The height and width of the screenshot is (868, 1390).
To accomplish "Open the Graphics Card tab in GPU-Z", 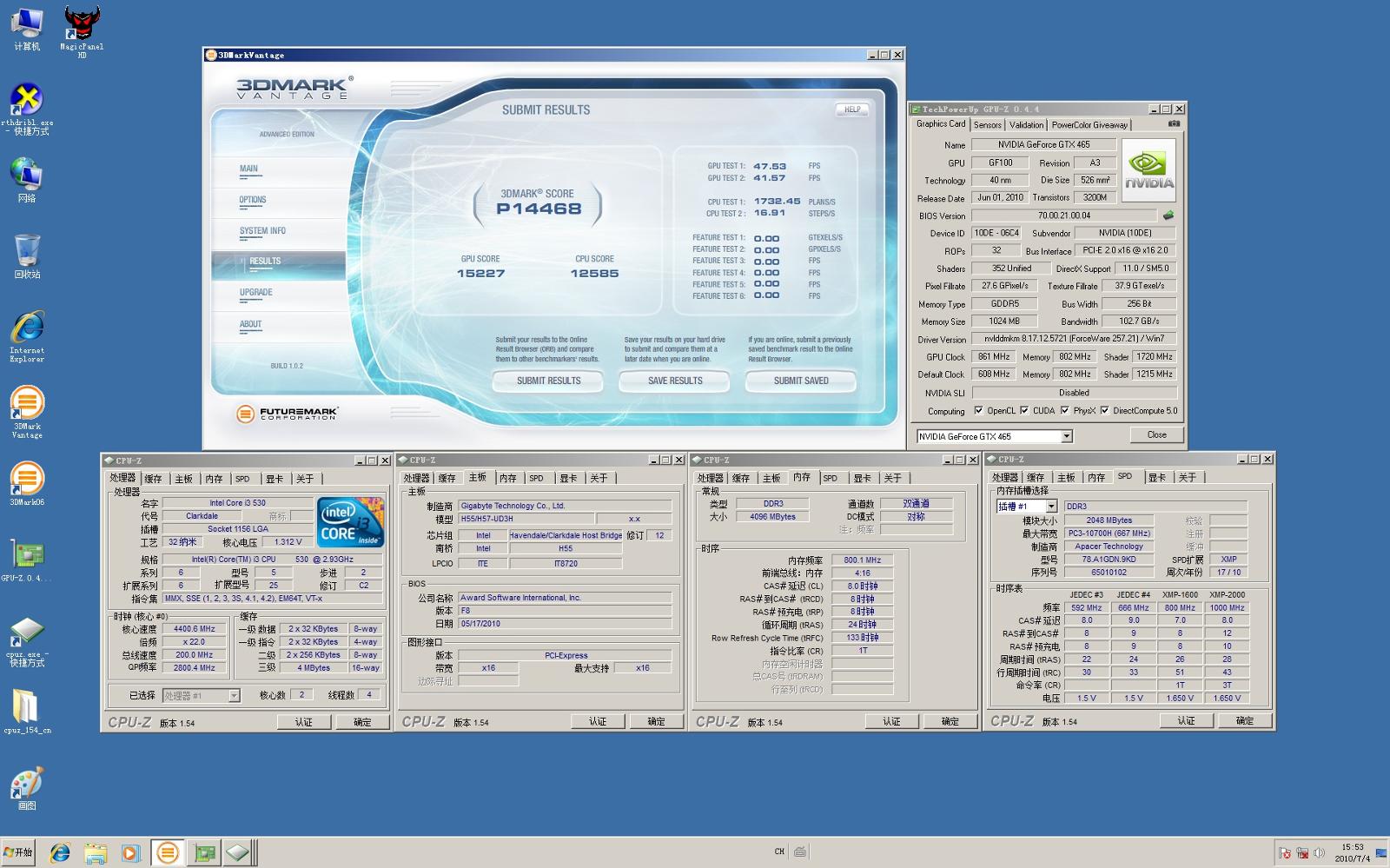I will [941, 124].
